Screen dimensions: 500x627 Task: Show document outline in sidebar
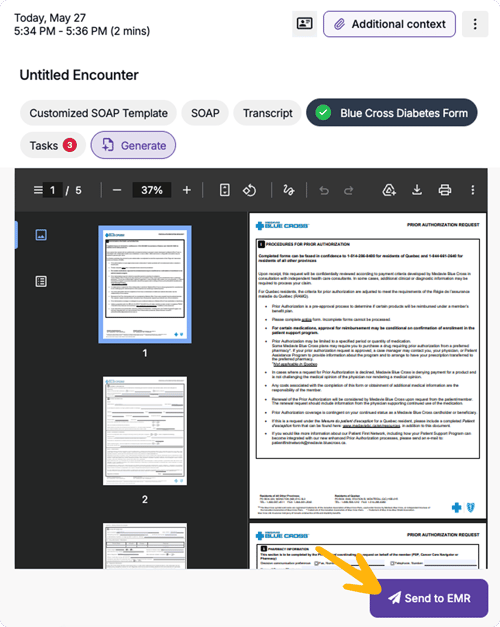point(41,282)
